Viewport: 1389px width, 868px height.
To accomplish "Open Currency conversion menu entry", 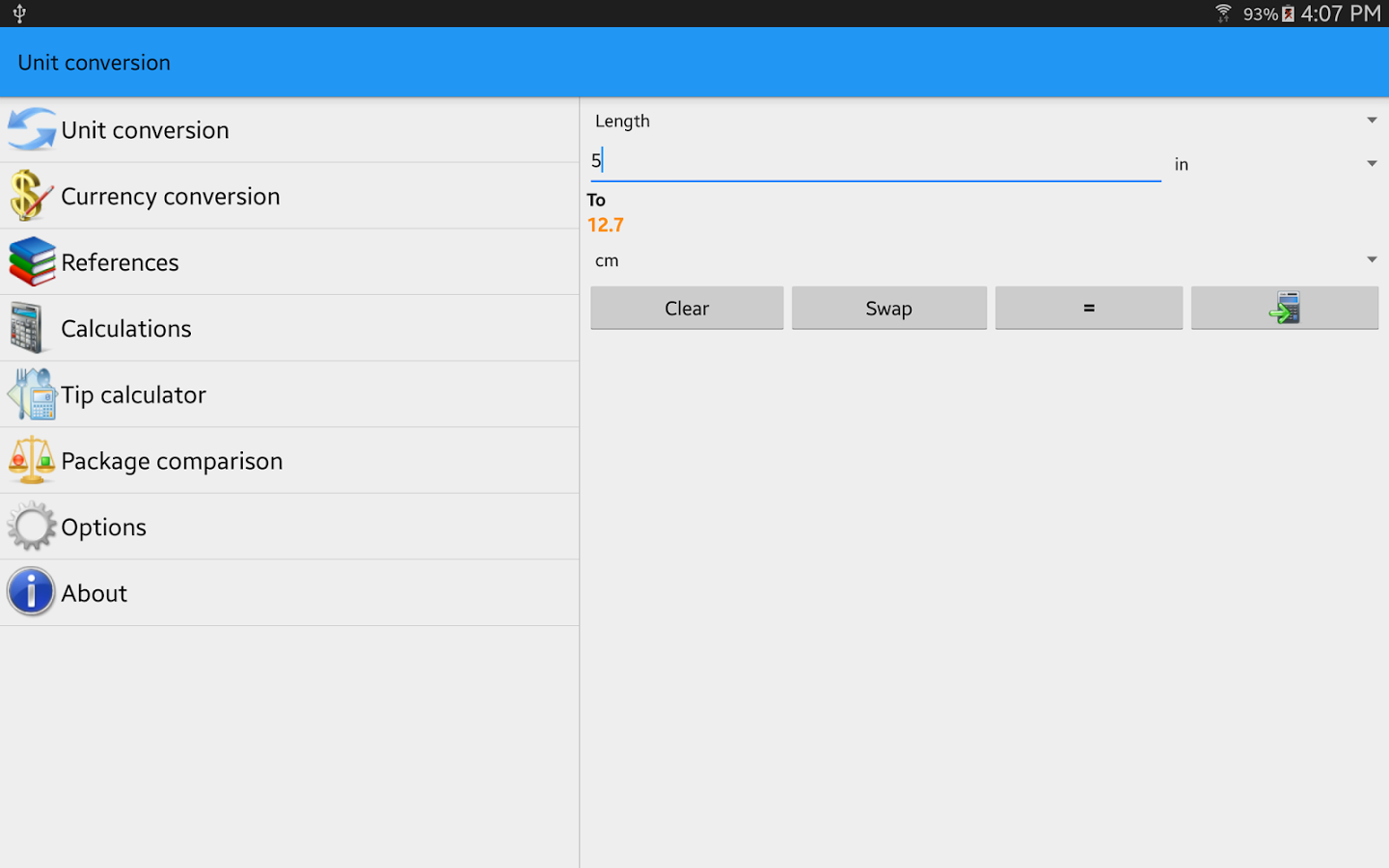I will pos(289,196).
